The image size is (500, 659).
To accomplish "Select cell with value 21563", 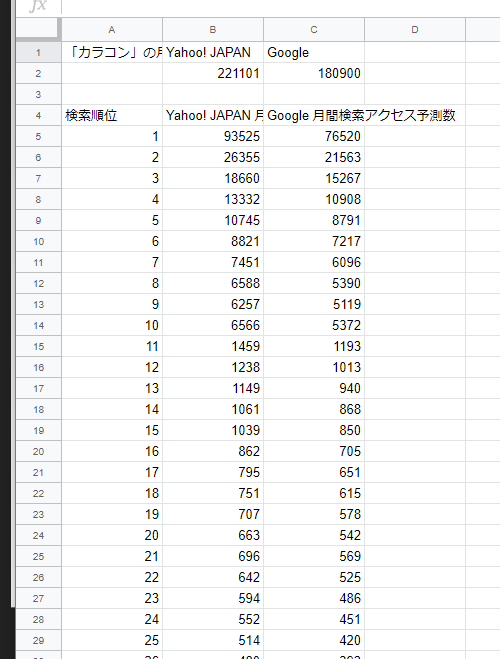I will [x=314, y=158].
